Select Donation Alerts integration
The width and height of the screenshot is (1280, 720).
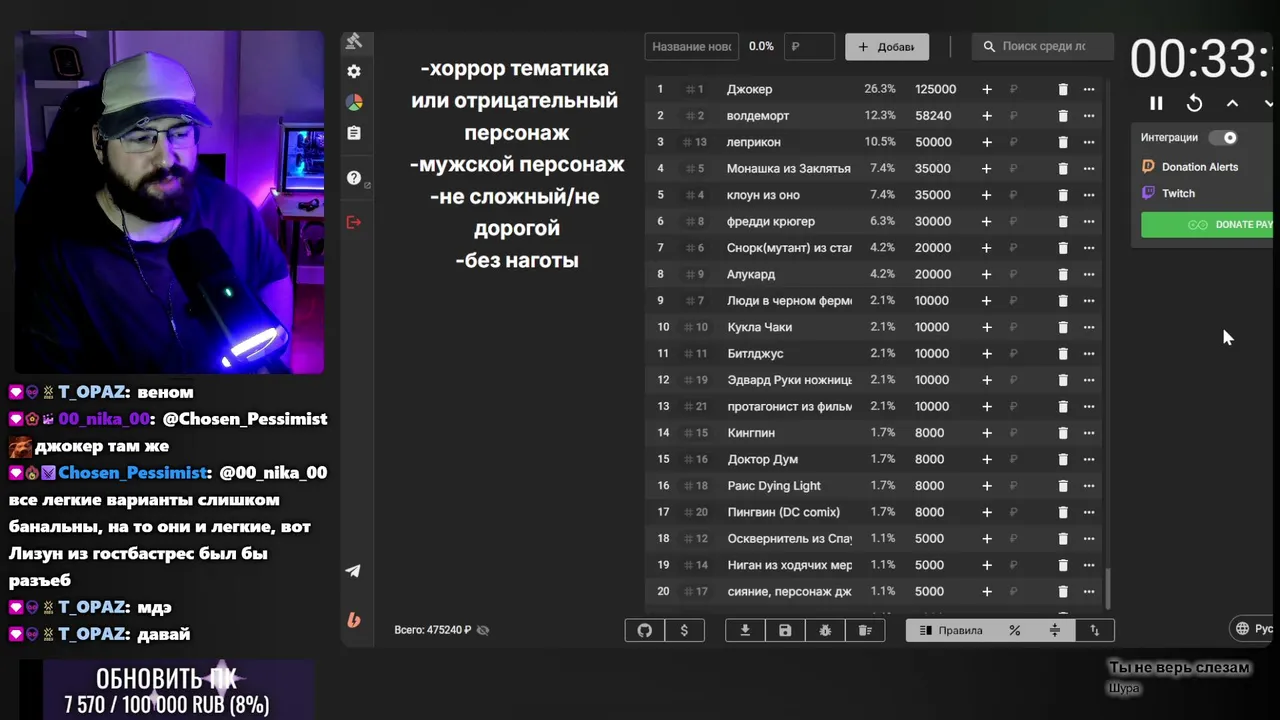pos(1190,167)
